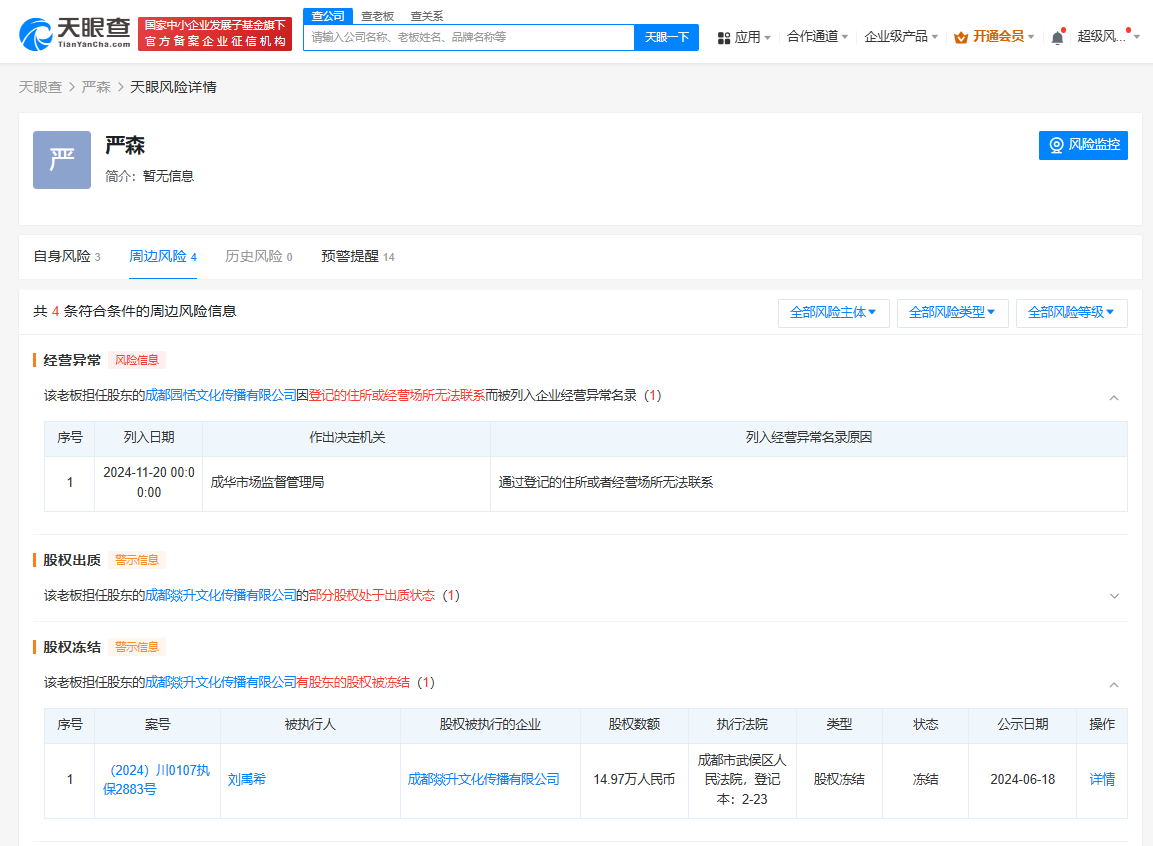Open the 全部风险等级 dropdown
The image size is (1153, 846).
[1071, 313]
